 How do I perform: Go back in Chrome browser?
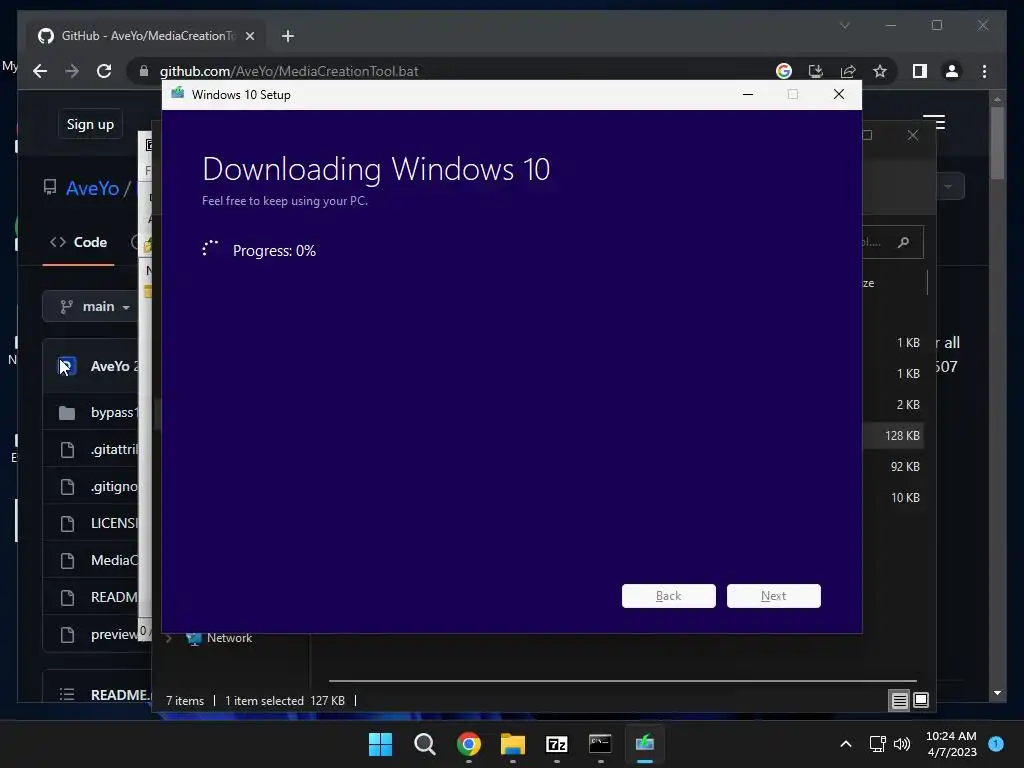click(x=40, y=71)
